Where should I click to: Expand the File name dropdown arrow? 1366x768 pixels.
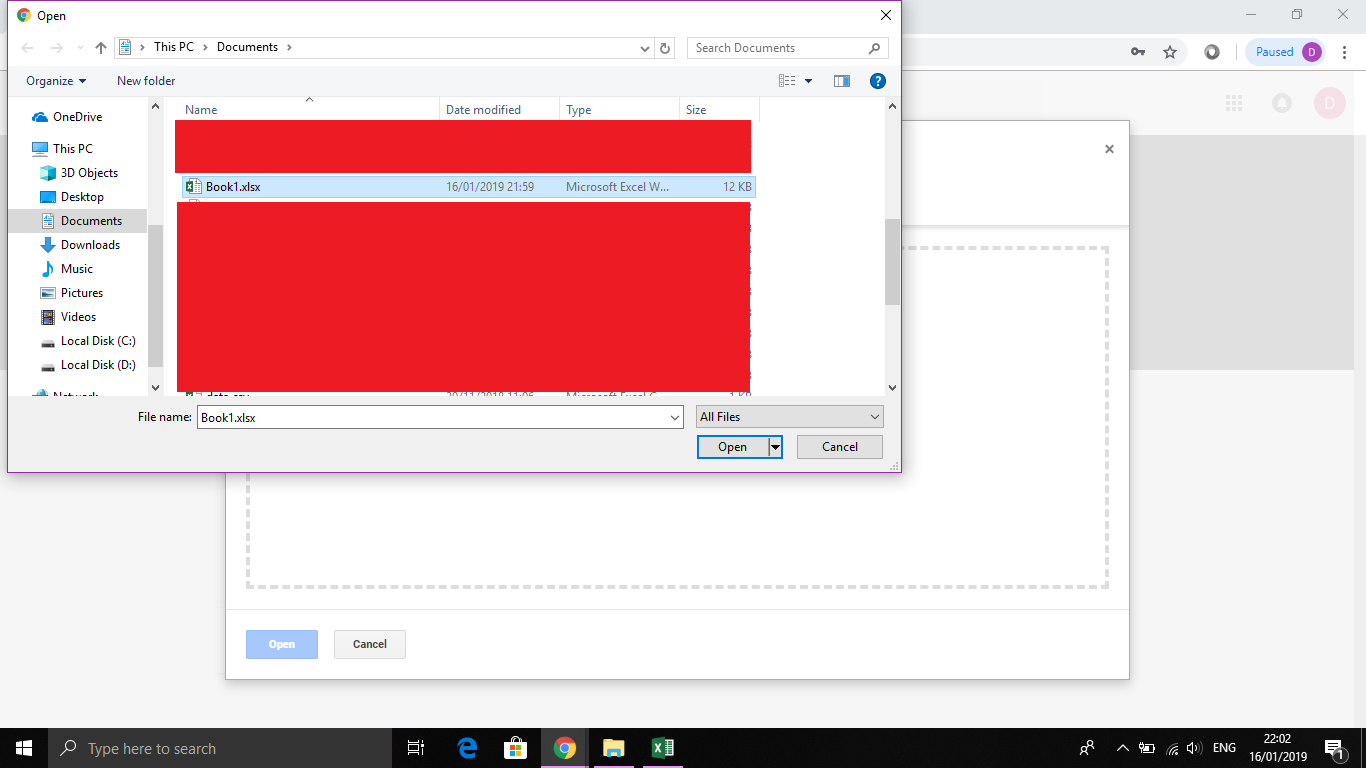(675, 417)
